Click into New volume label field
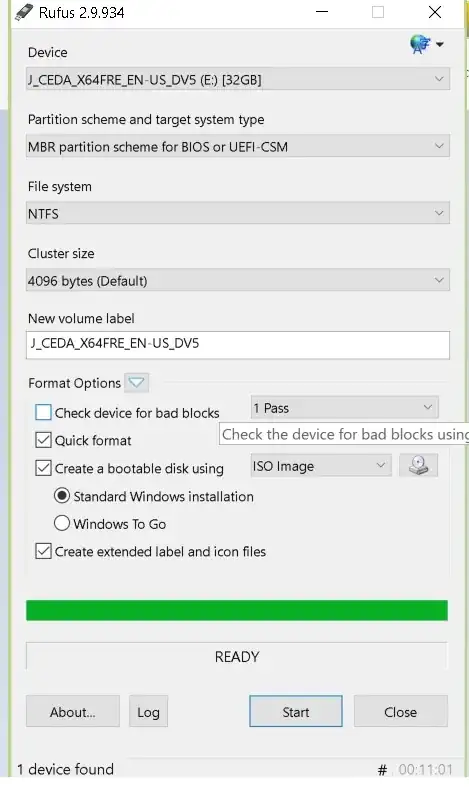The image size is (469, 787). coord(238,345)
